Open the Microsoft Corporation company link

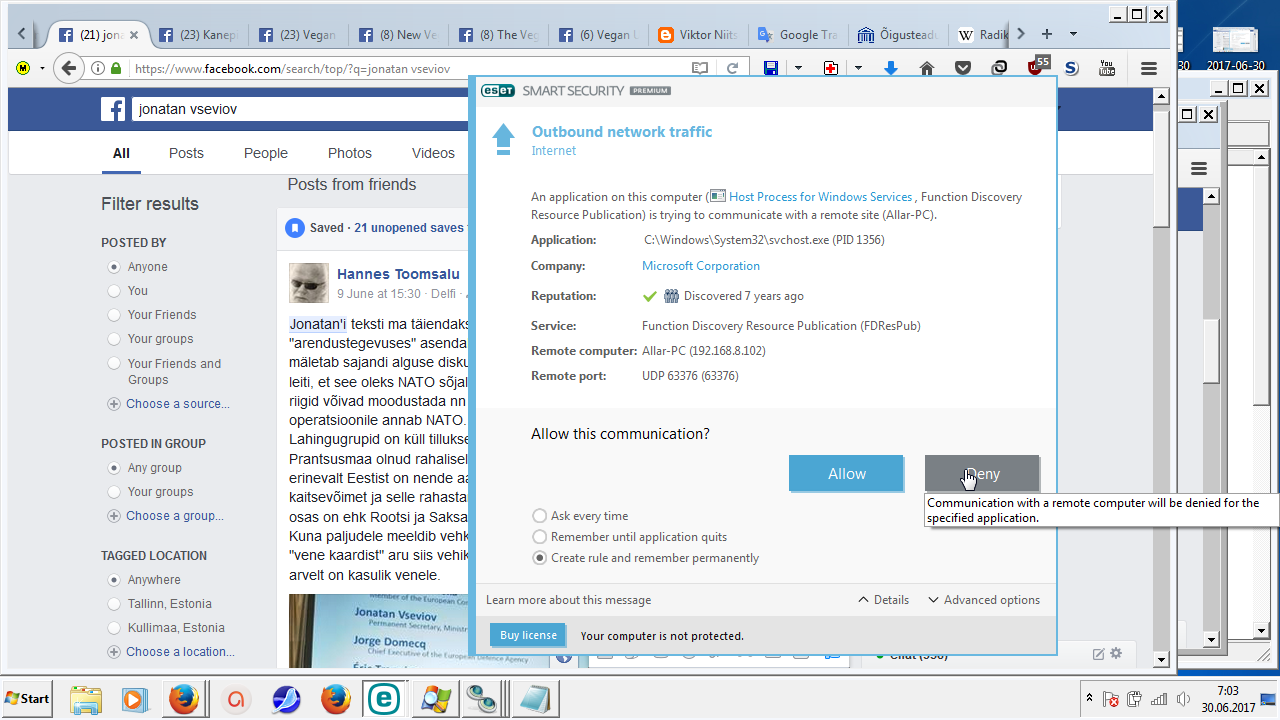(701, 266)
